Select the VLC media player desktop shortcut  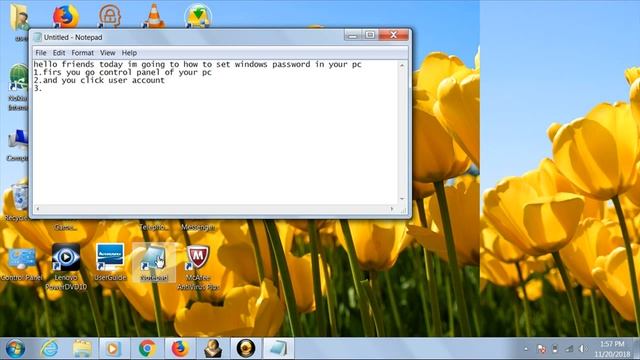click(x=154, y=16)
